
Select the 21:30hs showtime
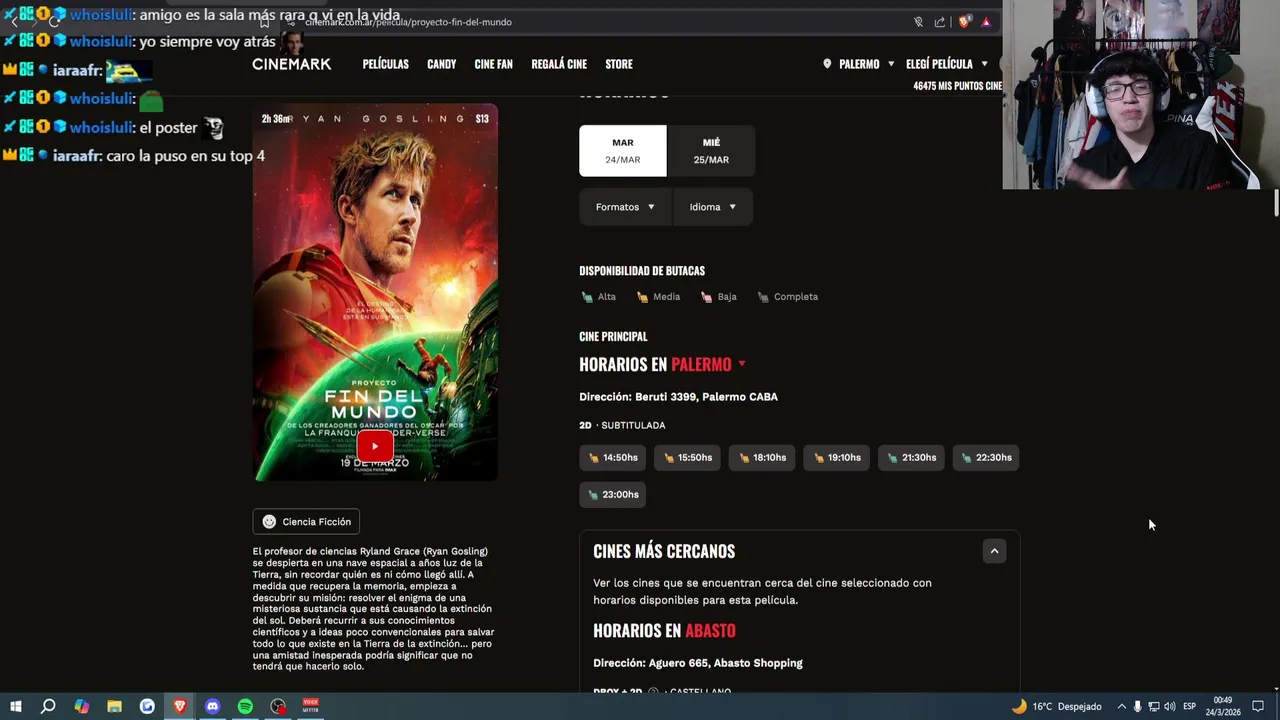tap(911, 458)
